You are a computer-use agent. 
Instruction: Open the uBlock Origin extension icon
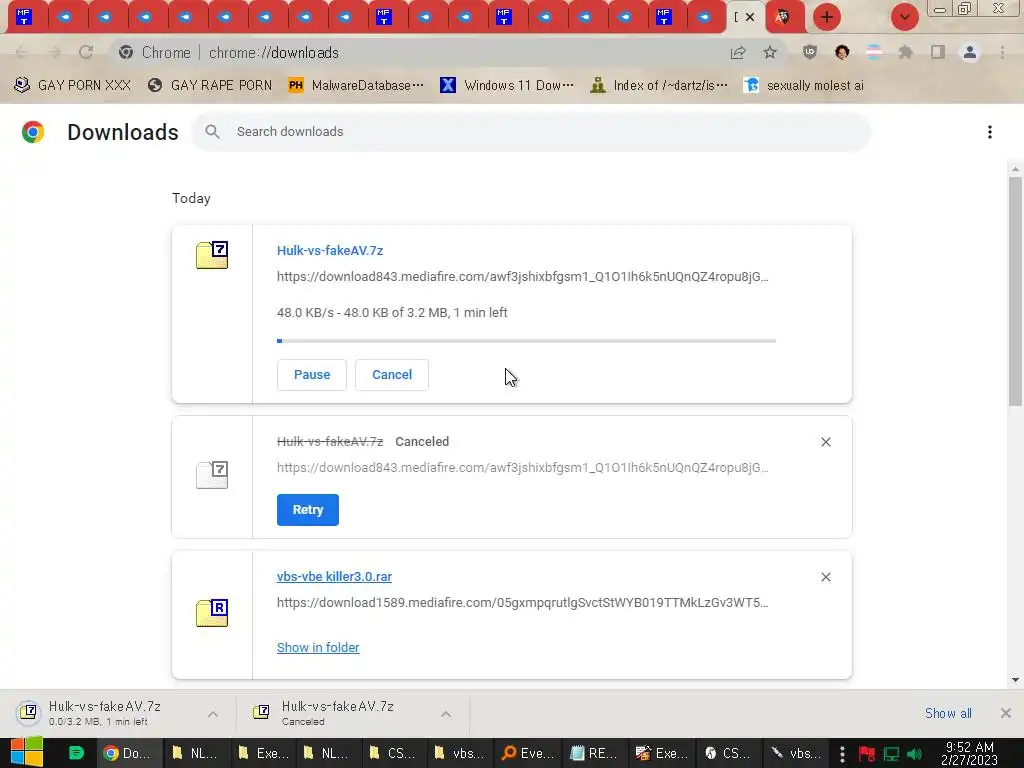(x=810, y=52)
